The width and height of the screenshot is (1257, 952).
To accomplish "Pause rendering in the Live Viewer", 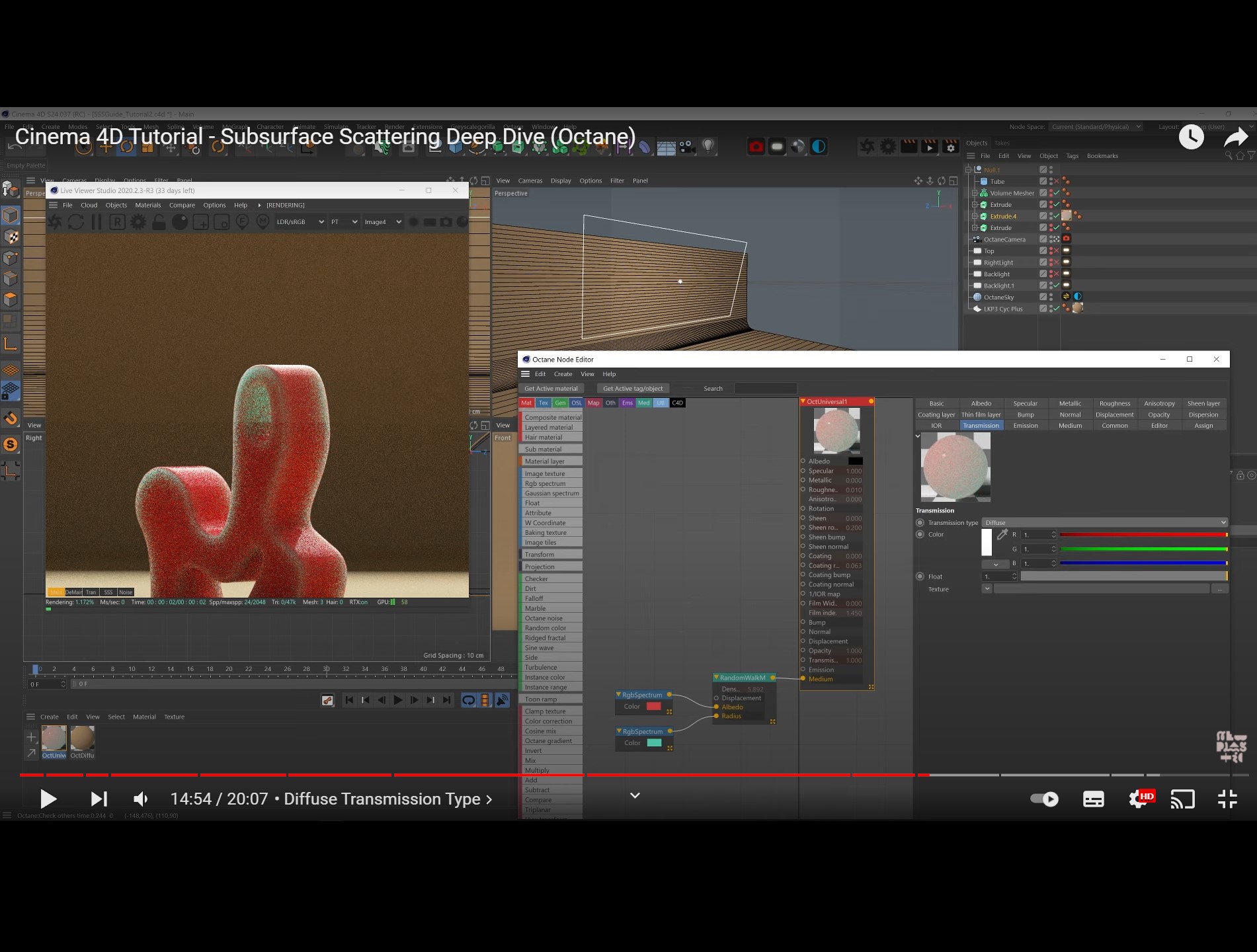I will (x=97, y=222).
